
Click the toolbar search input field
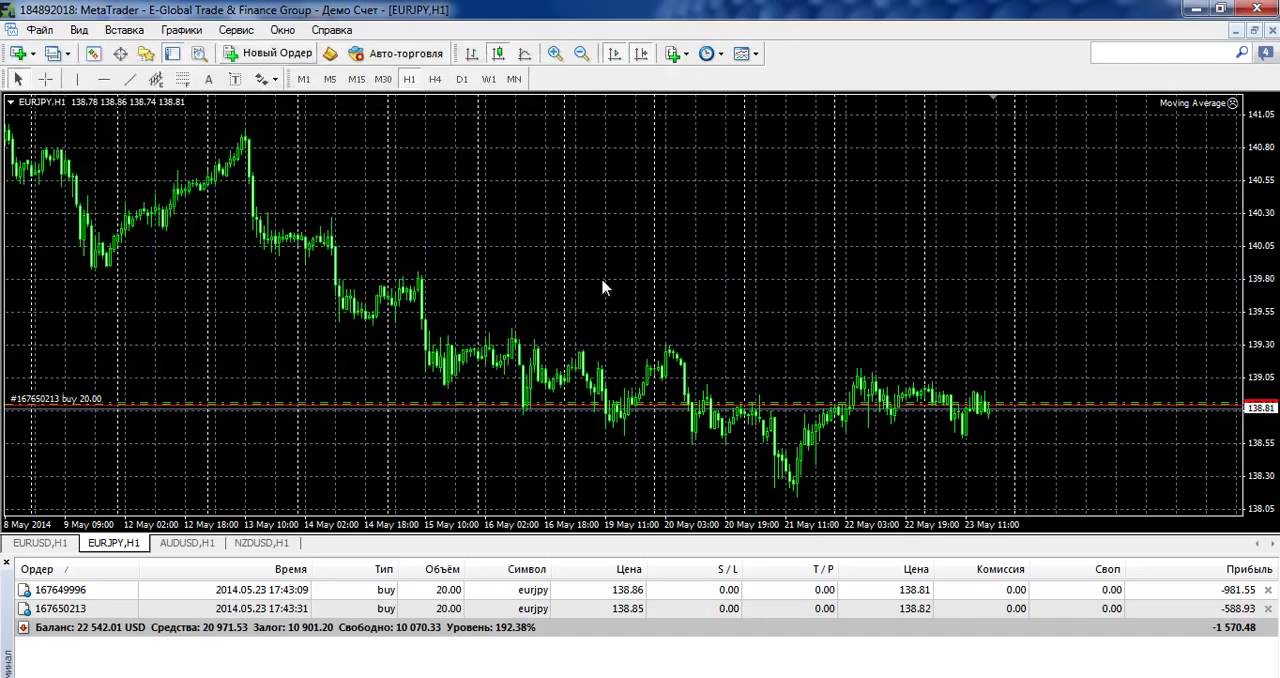1162,53
